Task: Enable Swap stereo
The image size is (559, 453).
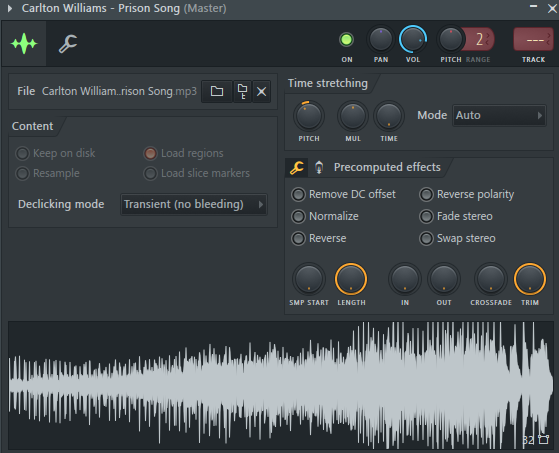Action: (457, 238)
